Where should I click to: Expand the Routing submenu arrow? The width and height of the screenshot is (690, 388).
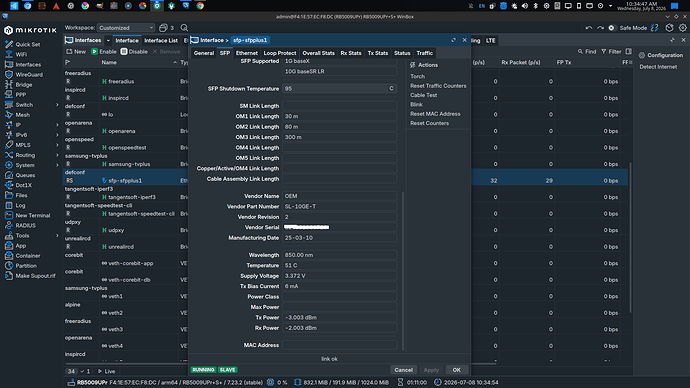[x=57, y=155]
